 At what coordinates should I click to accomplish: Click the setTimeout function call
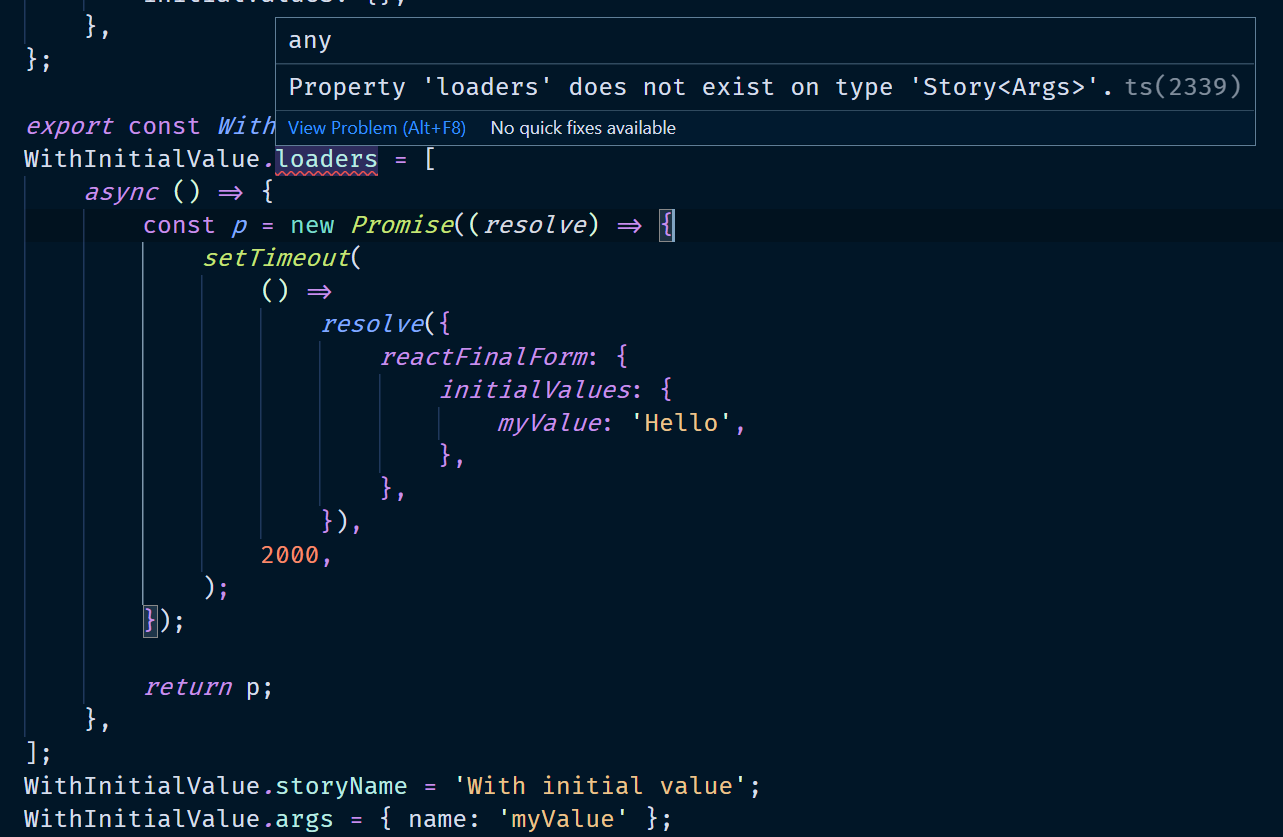point(277,257)
